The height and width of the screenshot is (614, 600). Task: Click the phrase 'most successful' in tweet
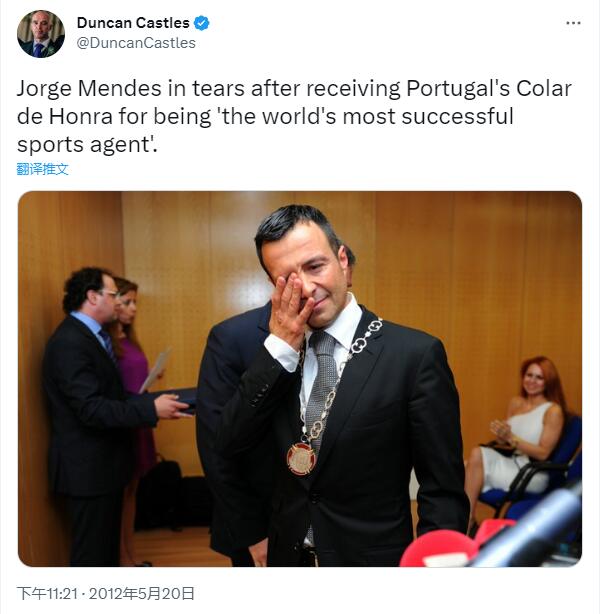pos(428,116)
